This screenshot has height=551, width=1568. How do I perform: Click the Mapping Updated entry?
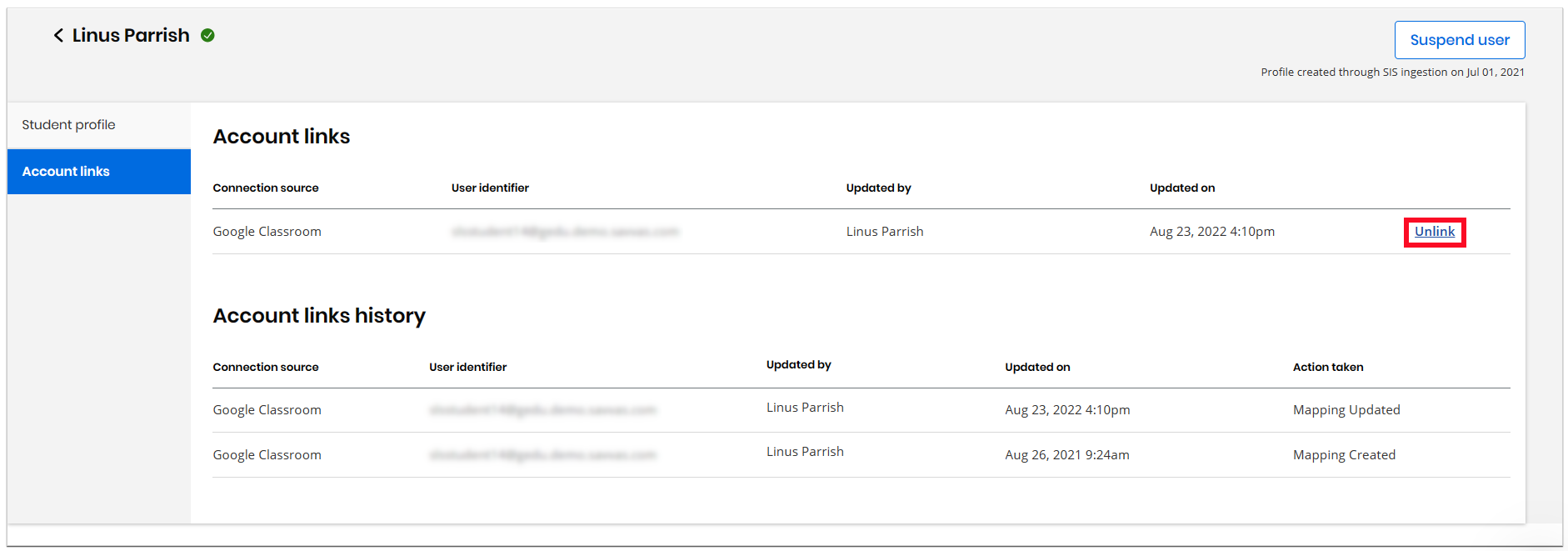click(x=1346, y=410)
